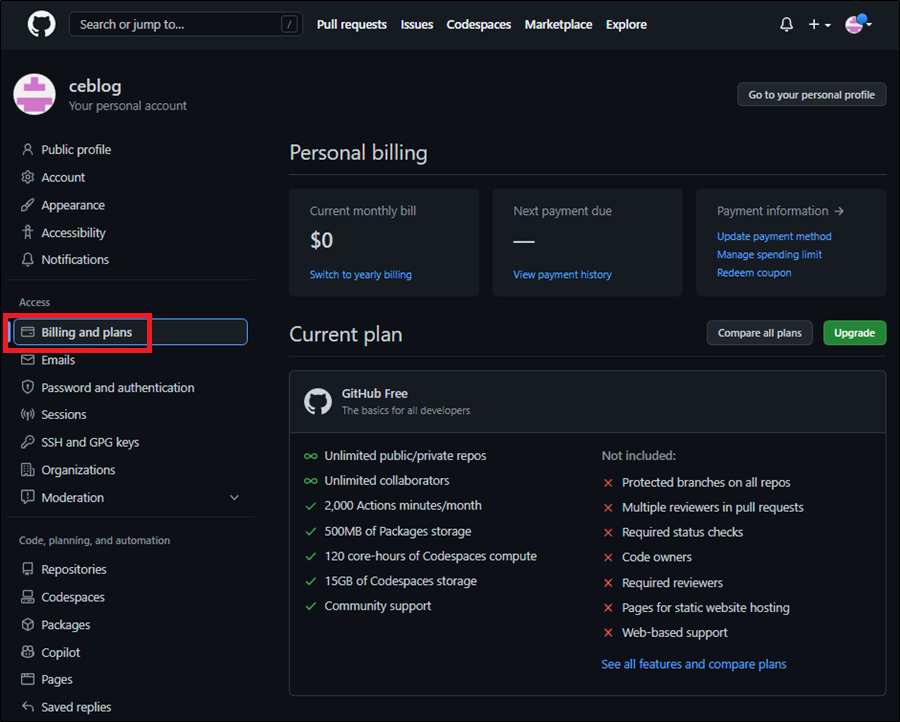Click the Packages box icon
The width and height of the screenshot is (900, 722).
click(x=28, y=624)
